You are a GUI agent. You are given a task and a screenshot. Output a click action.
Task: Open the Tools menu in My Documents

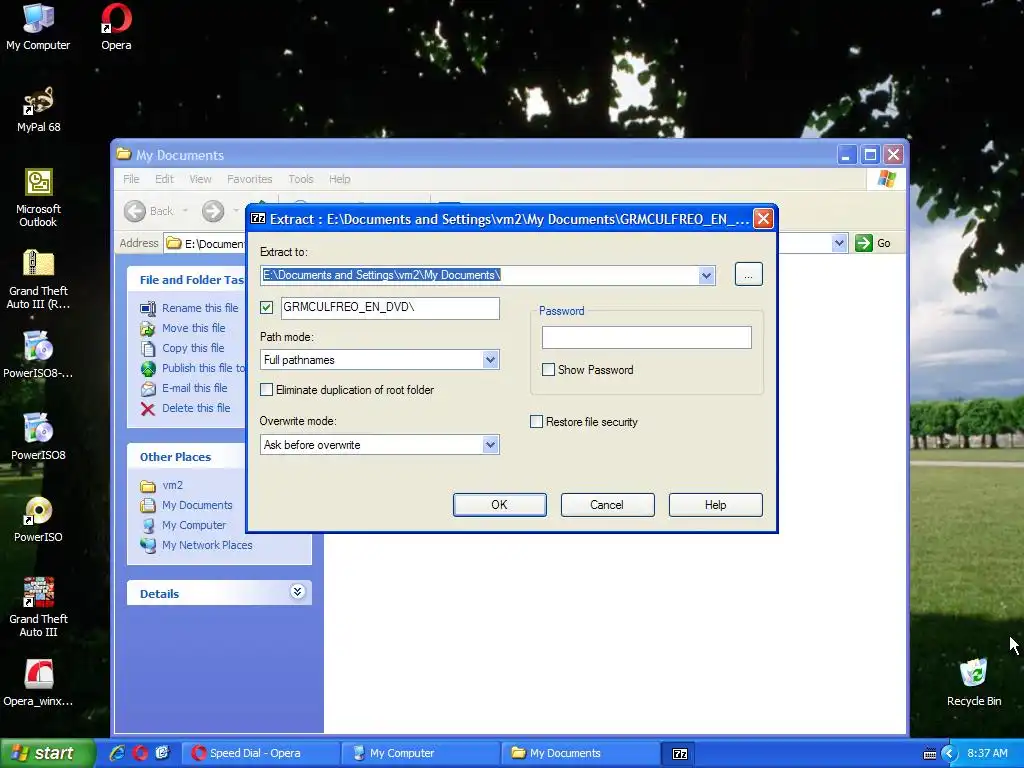point(300,179)
